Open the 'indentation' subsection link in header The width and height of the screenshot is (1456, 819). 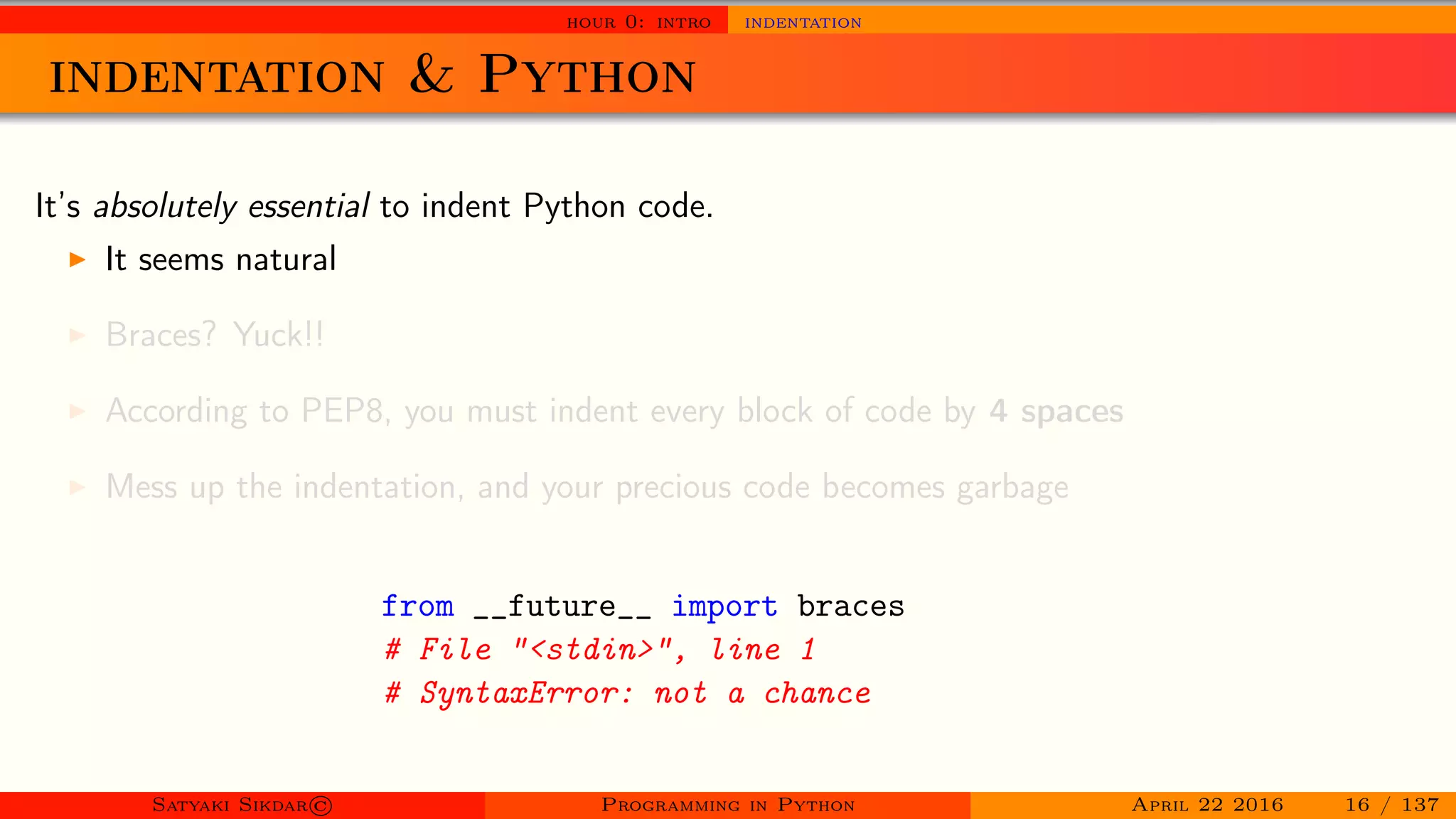(x=803, y=23)
